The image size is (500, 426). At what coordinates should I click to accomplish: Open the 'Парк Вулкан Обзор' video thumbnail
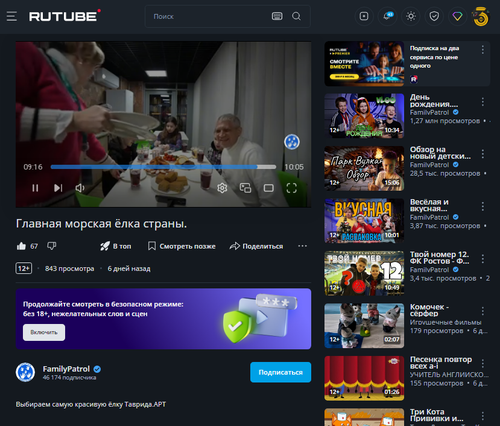(364, 168)
